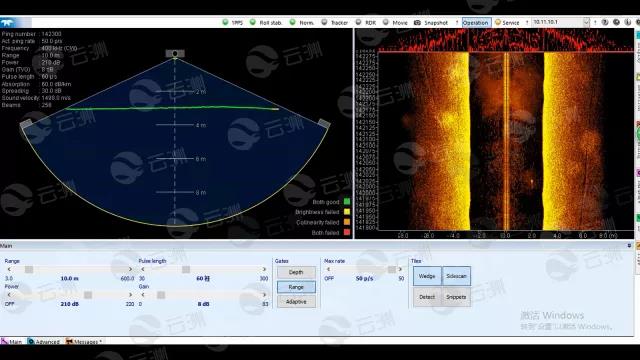This screenshot has height=360, width=640.
Task: Take a Snapshot with camera icon
Action: pyautogui.click(x=417, y=22)
